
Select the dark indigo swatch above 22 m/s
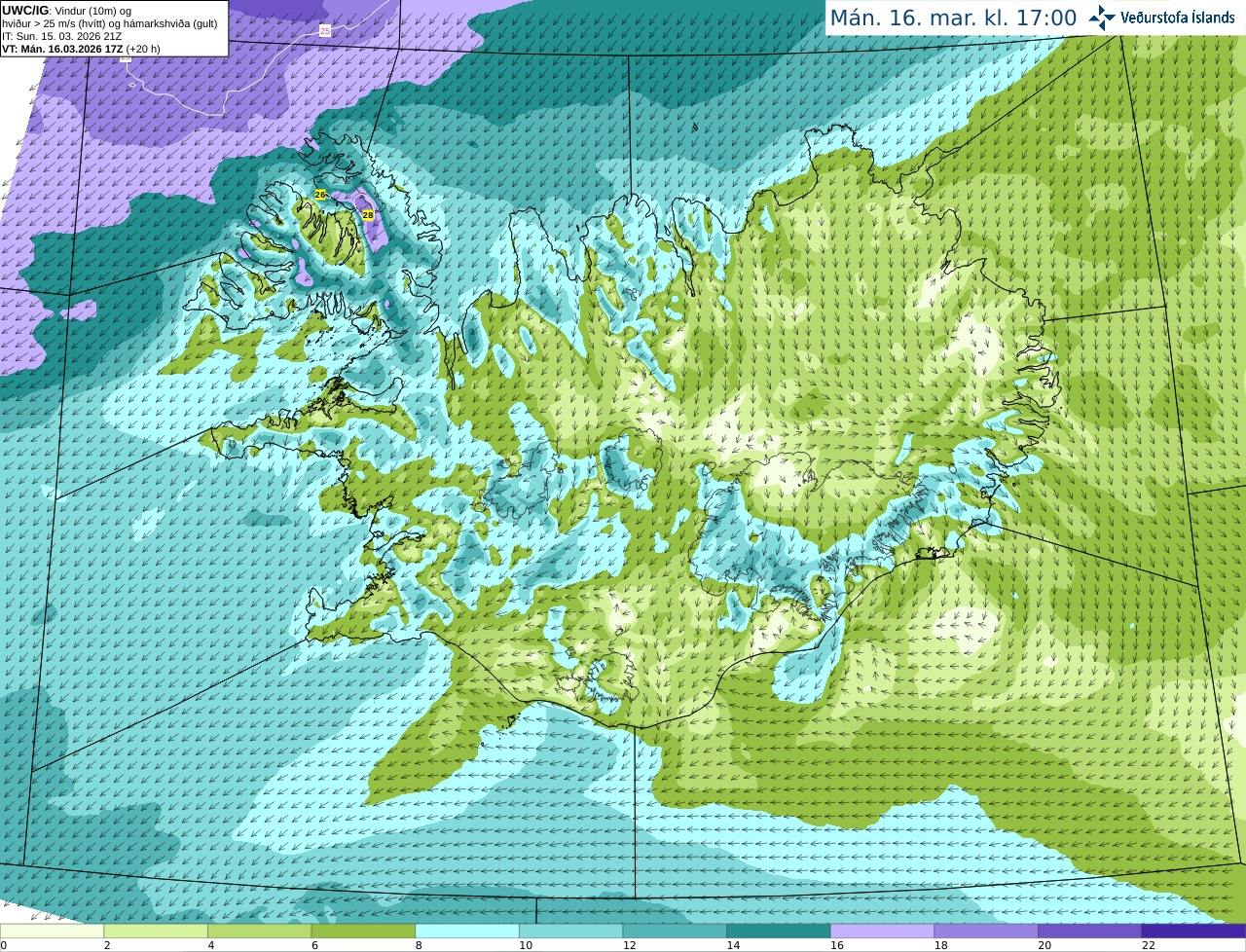click(1194, 931)
